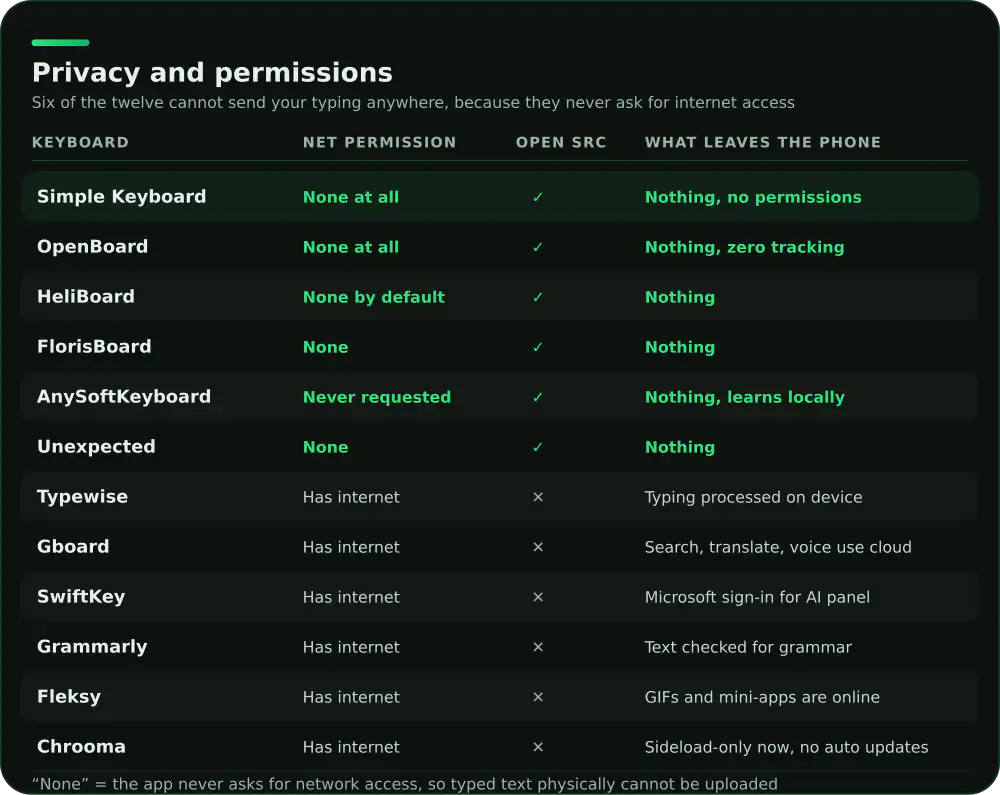The image size is (1000, 795).
Task: Click the OpenBoard name
Action: [92, 247]
